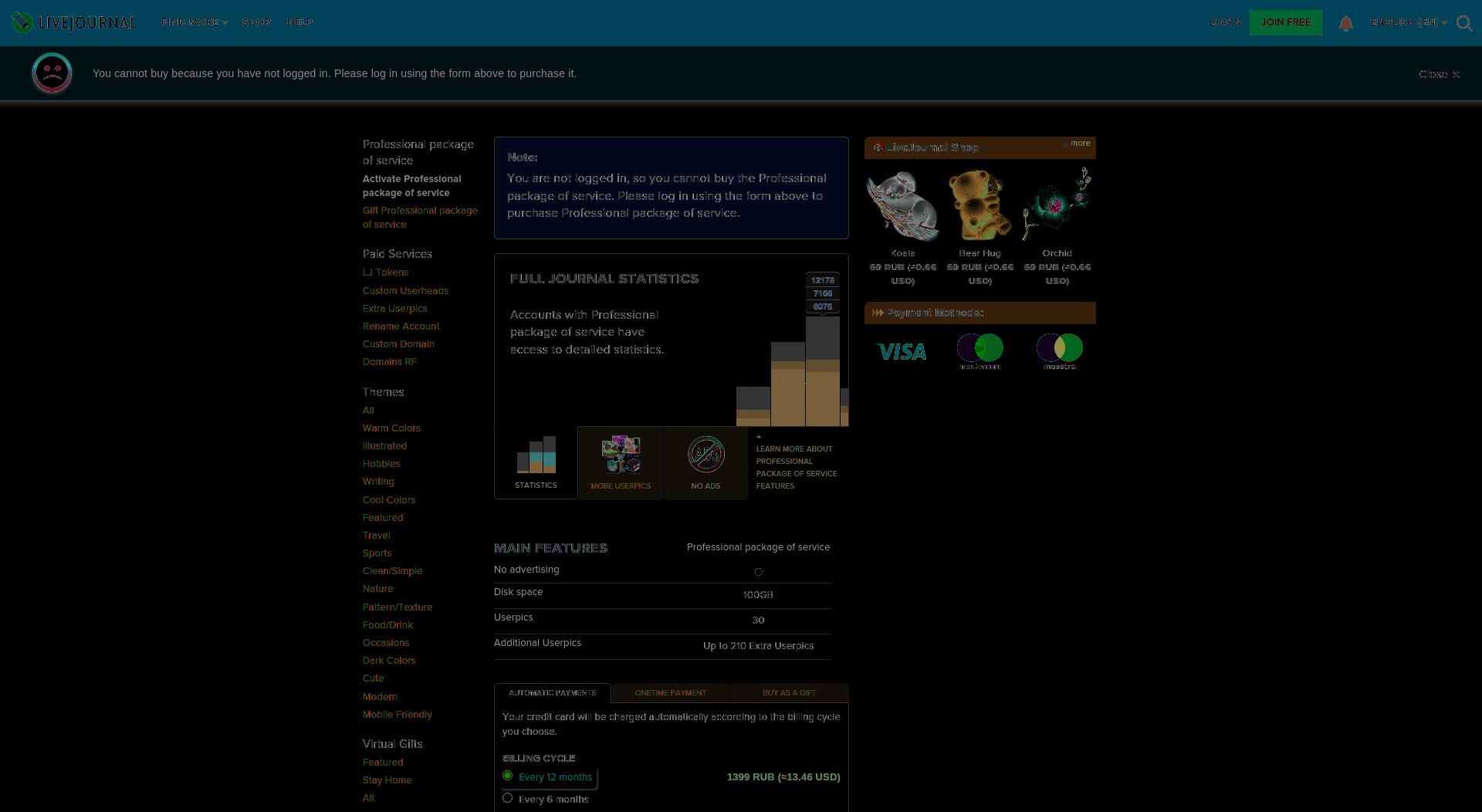Close the login warning banner
Image resolution: width=1482 pixels, height=812 pixels.
(1439, 74)
